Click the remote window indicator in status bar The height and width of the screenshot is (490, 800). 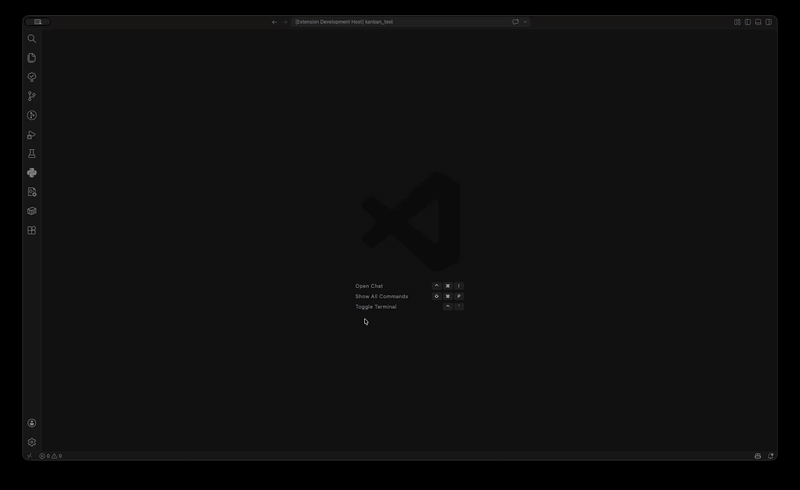pos(29,456)
